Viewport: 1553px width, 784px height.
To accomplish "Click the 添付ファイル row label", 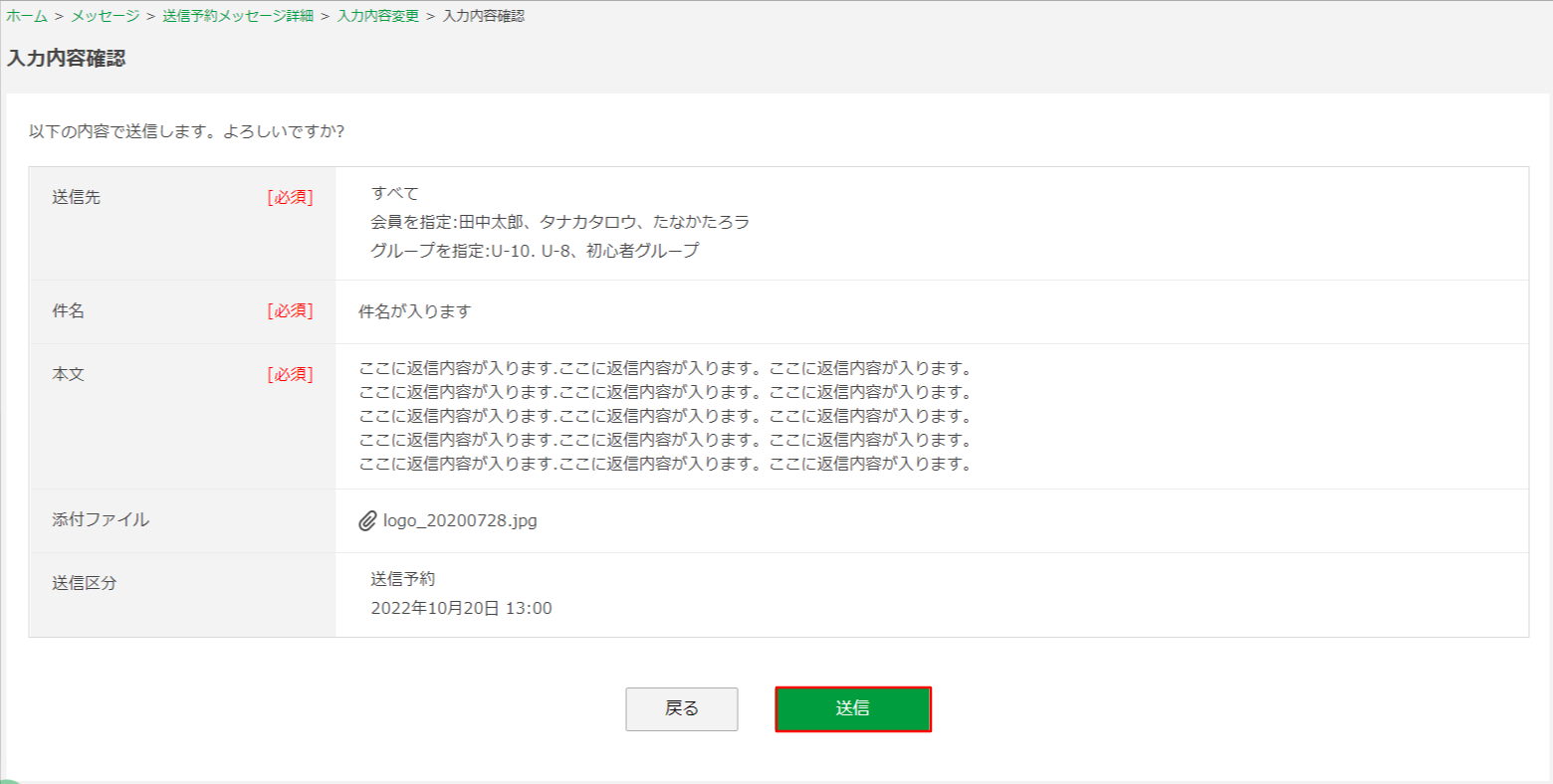I will pyautogui.click(x=101, y=519).
